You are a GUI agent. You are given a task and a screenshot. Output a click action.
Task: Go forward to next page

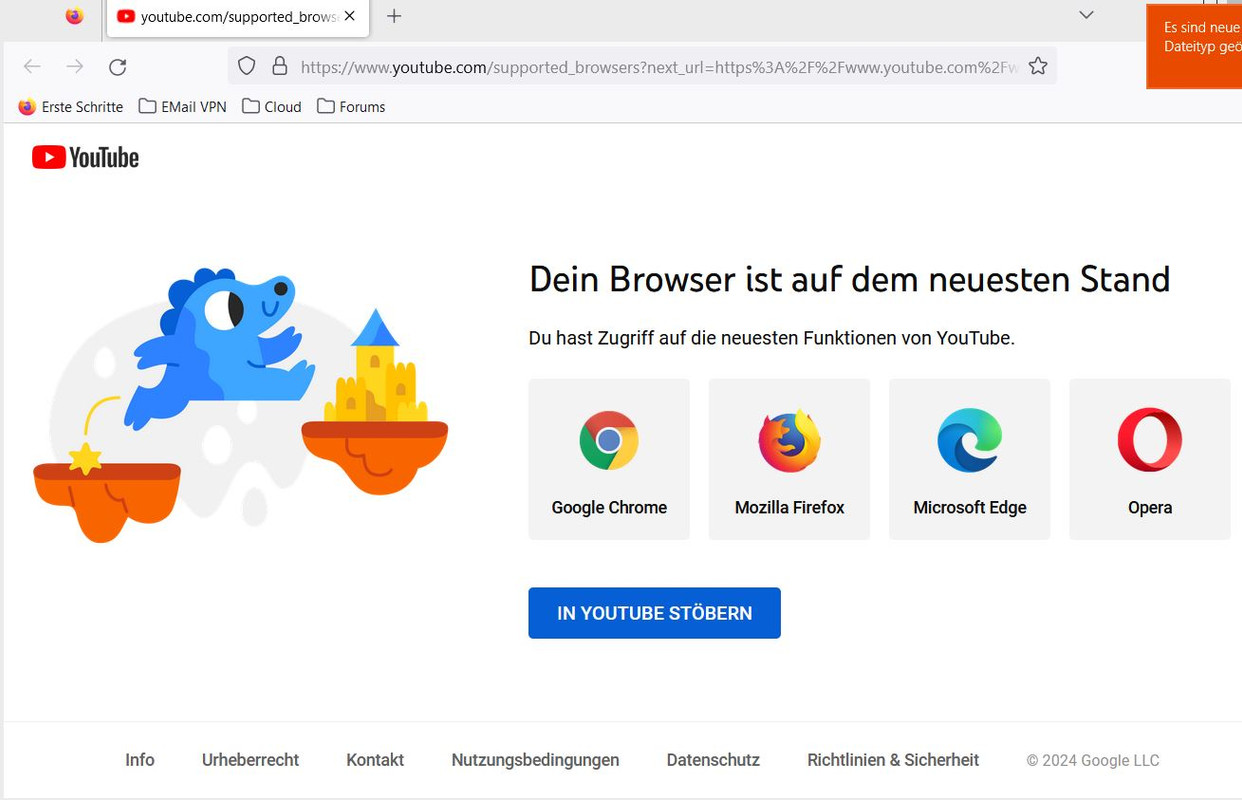[x=75, y=67]
